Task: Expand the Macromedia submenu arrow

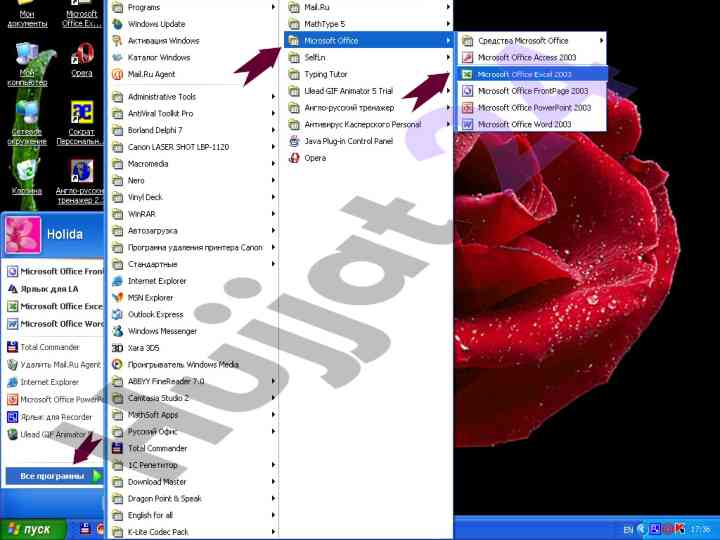Action: [273, 164]
